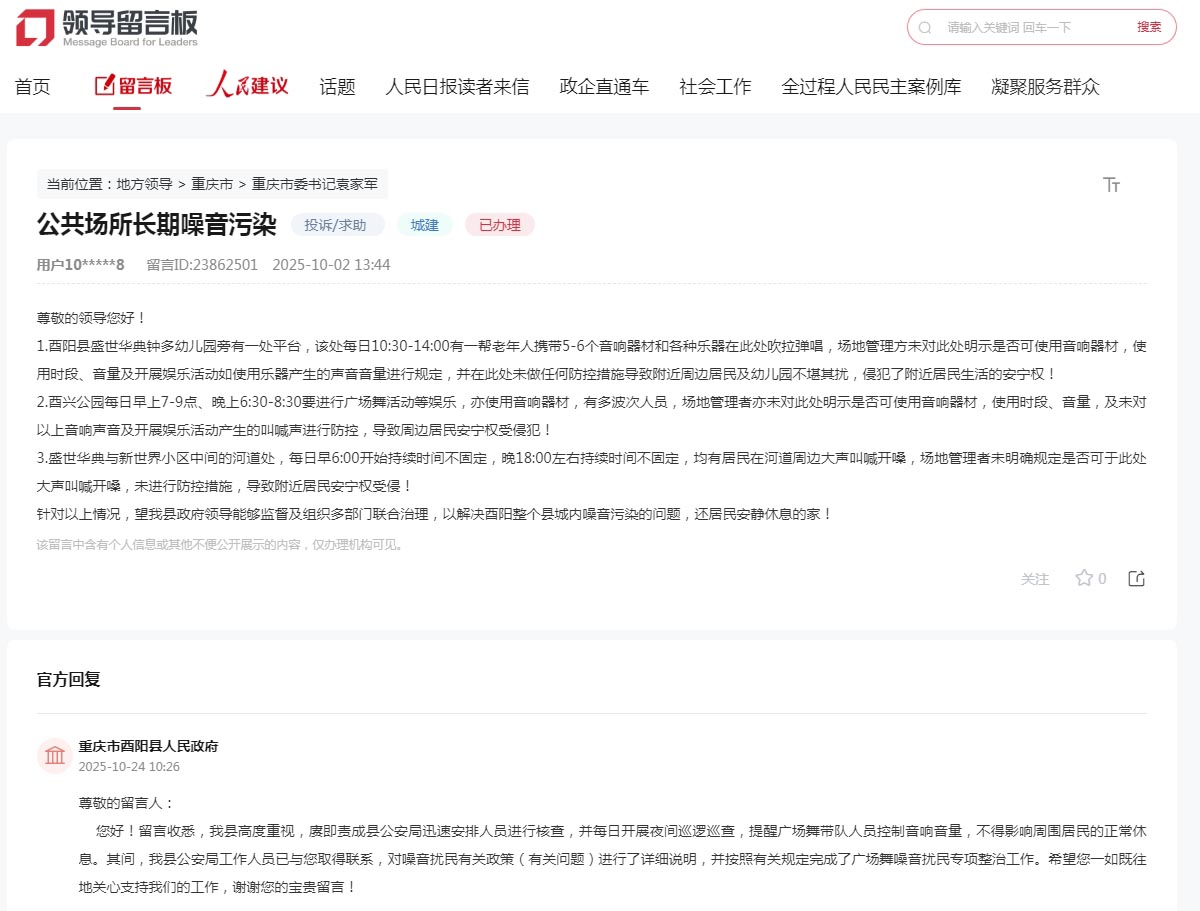Click the keyword search input field
1200x911 pixels.
pyautogui.click(x=1030, y=28)
